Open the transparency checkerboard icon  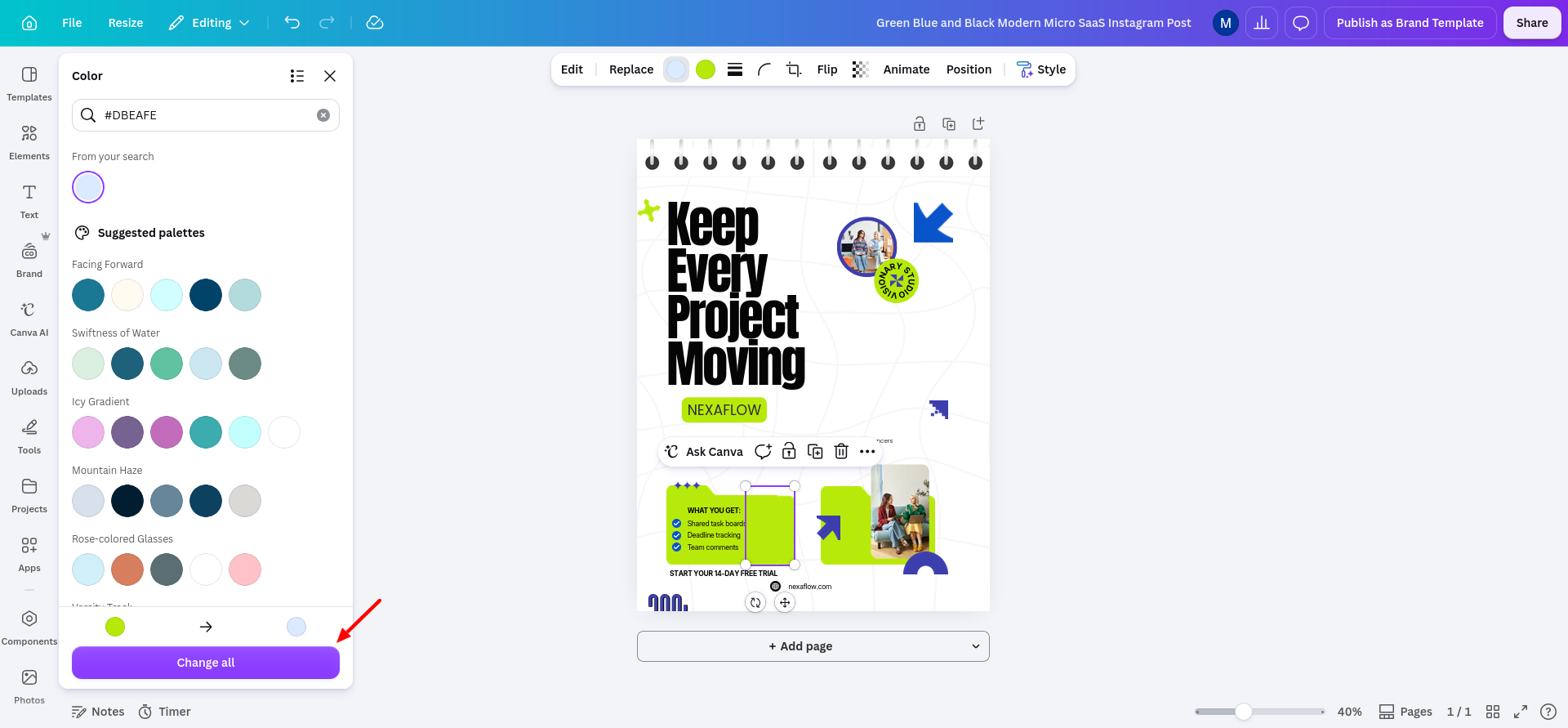click(860, 69)
